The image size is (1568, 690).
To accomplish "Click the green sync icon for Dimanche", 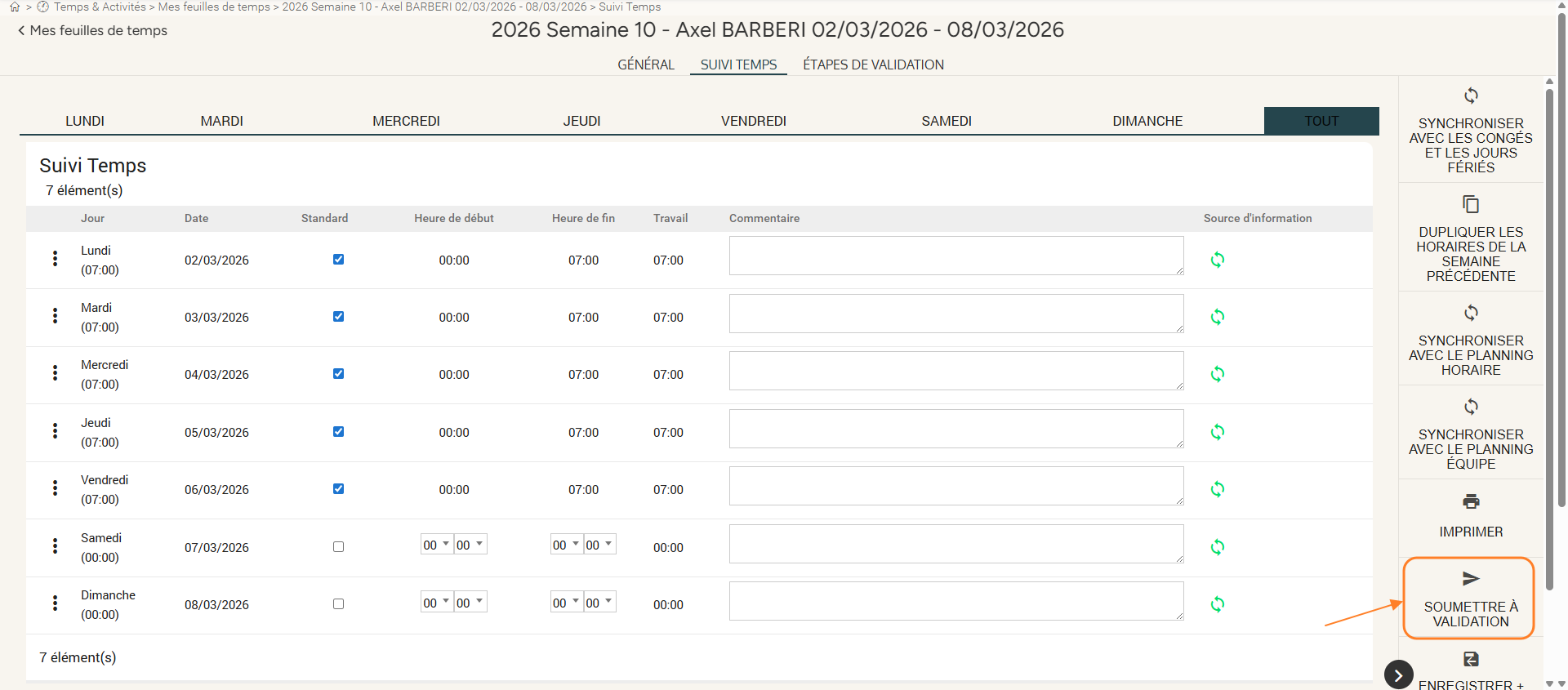I will [1217, 604].
